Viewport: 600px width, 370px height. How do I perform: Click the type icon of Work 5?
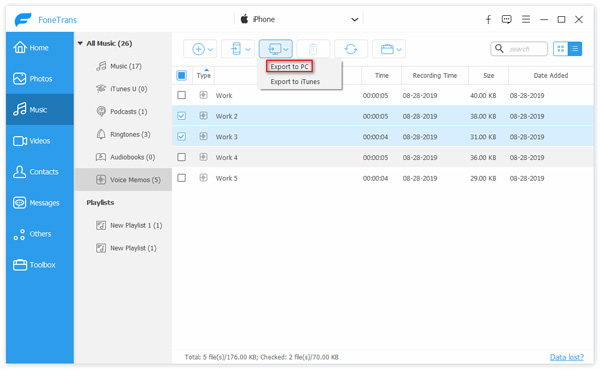pos(203,178)
